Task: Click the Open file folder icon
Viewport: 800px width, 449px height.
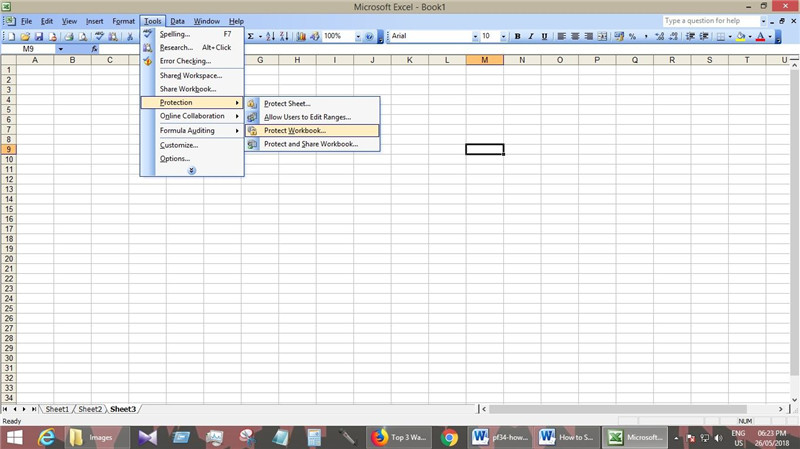Action: tap(25, 36)
